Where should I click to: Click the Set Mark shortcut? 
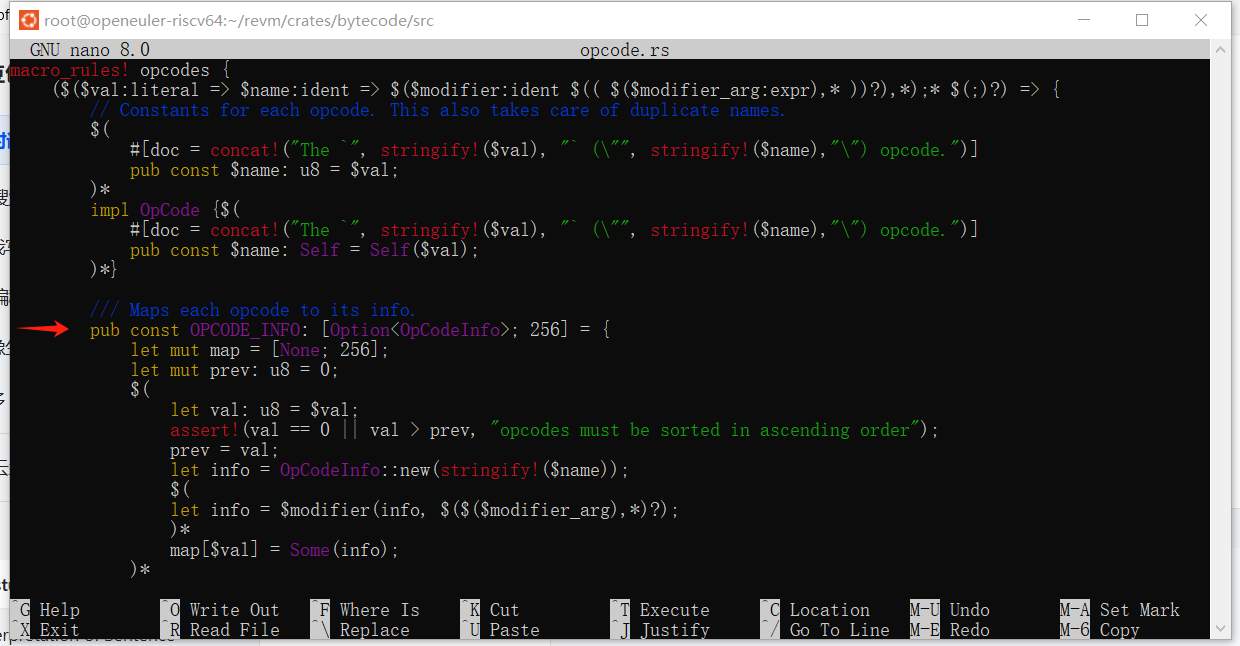pyautogui.click(x=1139, y=610)
